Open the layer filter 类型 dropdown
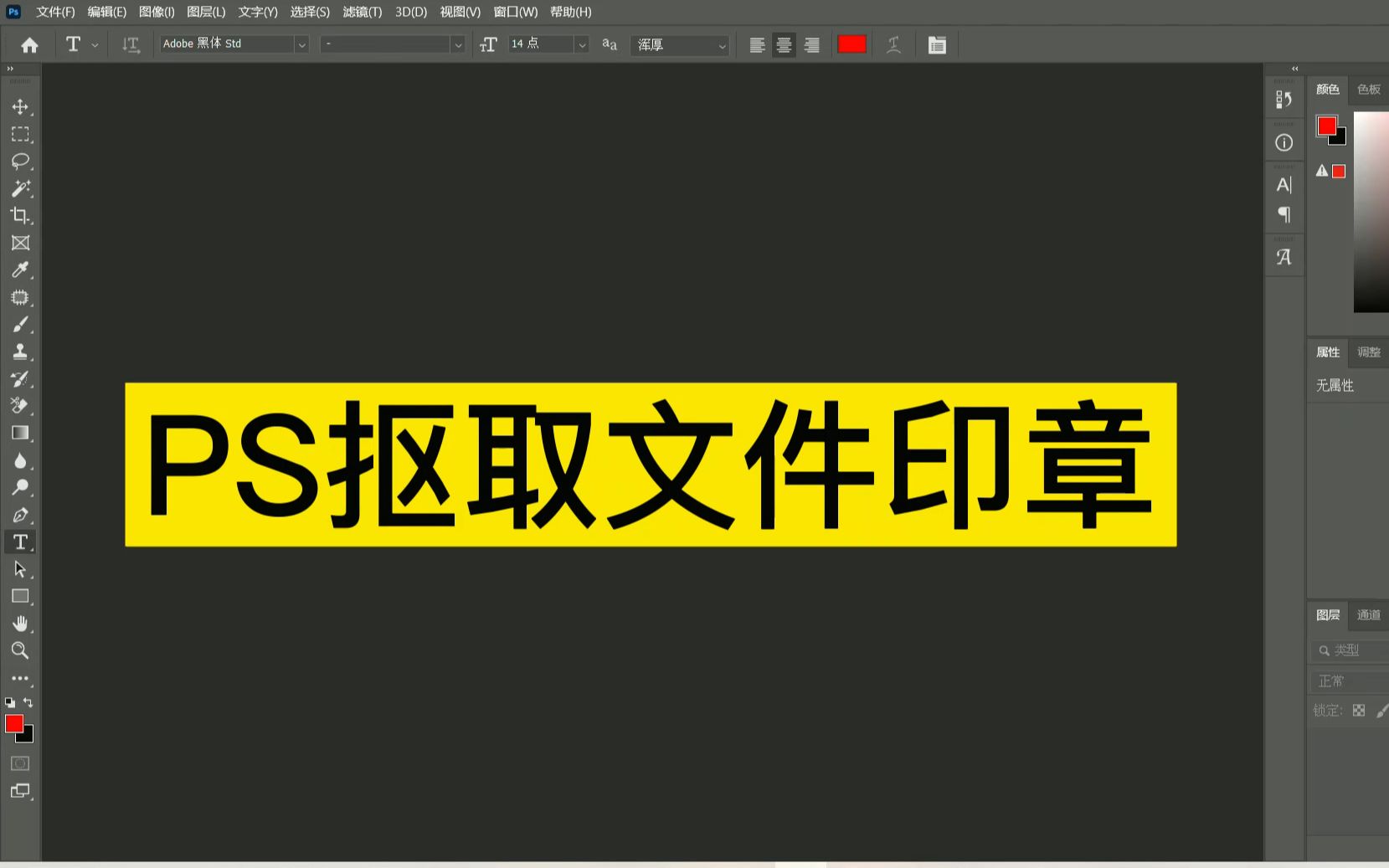1389x868 pixels. pyautogui.click(x=1349, y=650)
